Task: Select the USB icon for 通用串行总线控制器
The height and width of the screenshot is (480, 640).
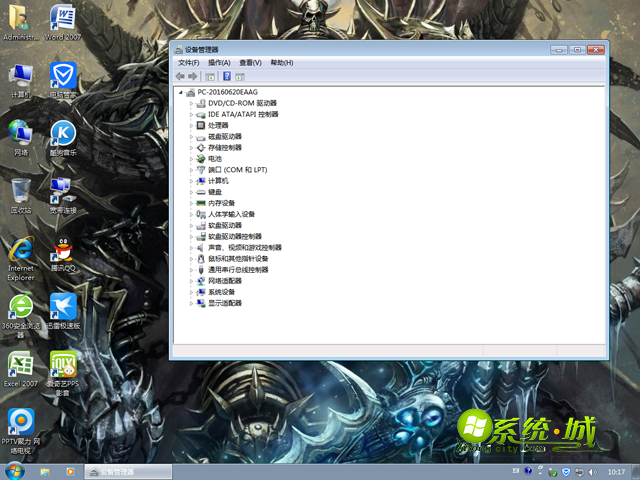Action: pos(201,270)
